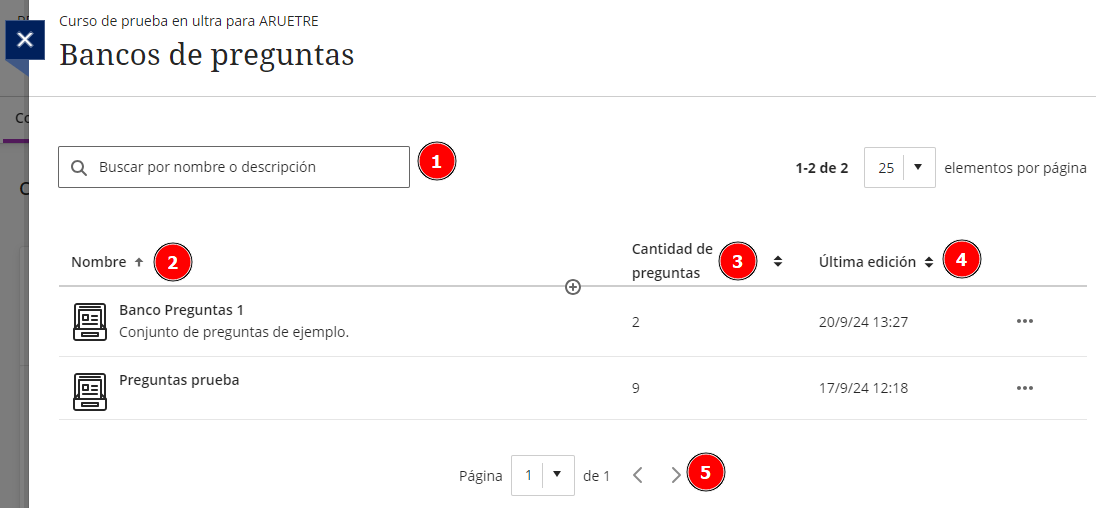The height and width of the screenshot is (508, 1096).
Task: Click the Cantidad de preguntas header
Action: [672, 260]
